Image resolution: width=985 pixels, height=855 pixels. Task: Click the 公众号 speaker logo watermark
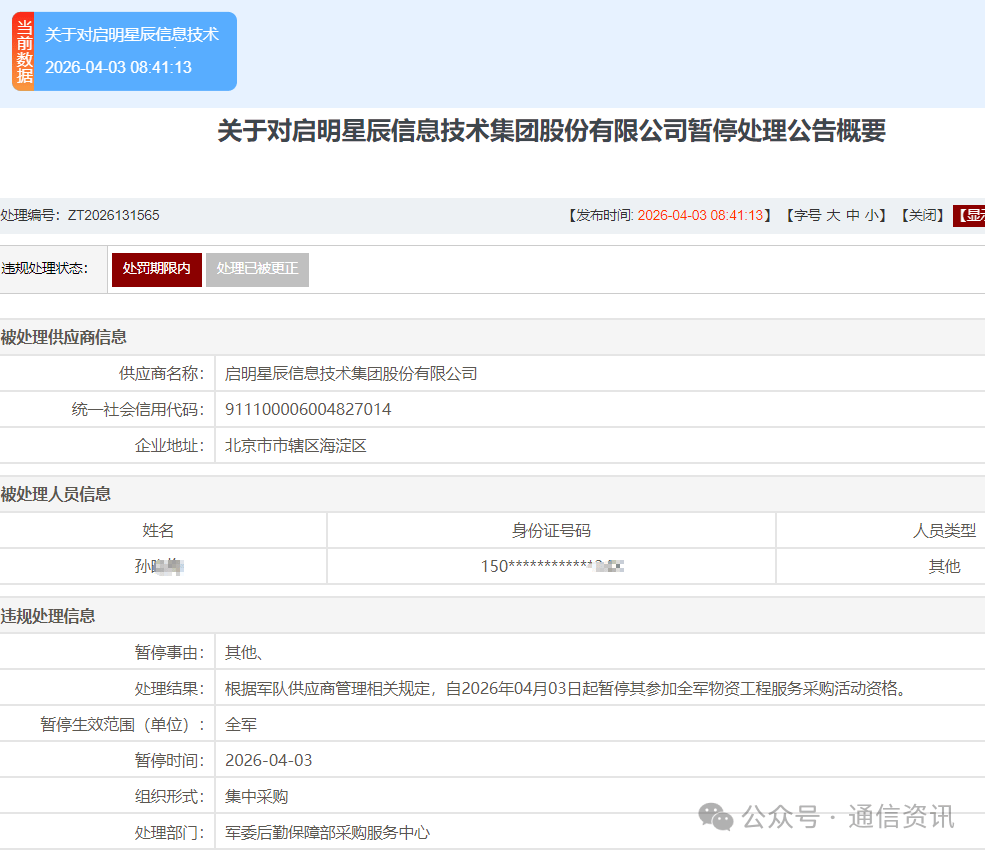pyautogui.click(x=716, y=820)
